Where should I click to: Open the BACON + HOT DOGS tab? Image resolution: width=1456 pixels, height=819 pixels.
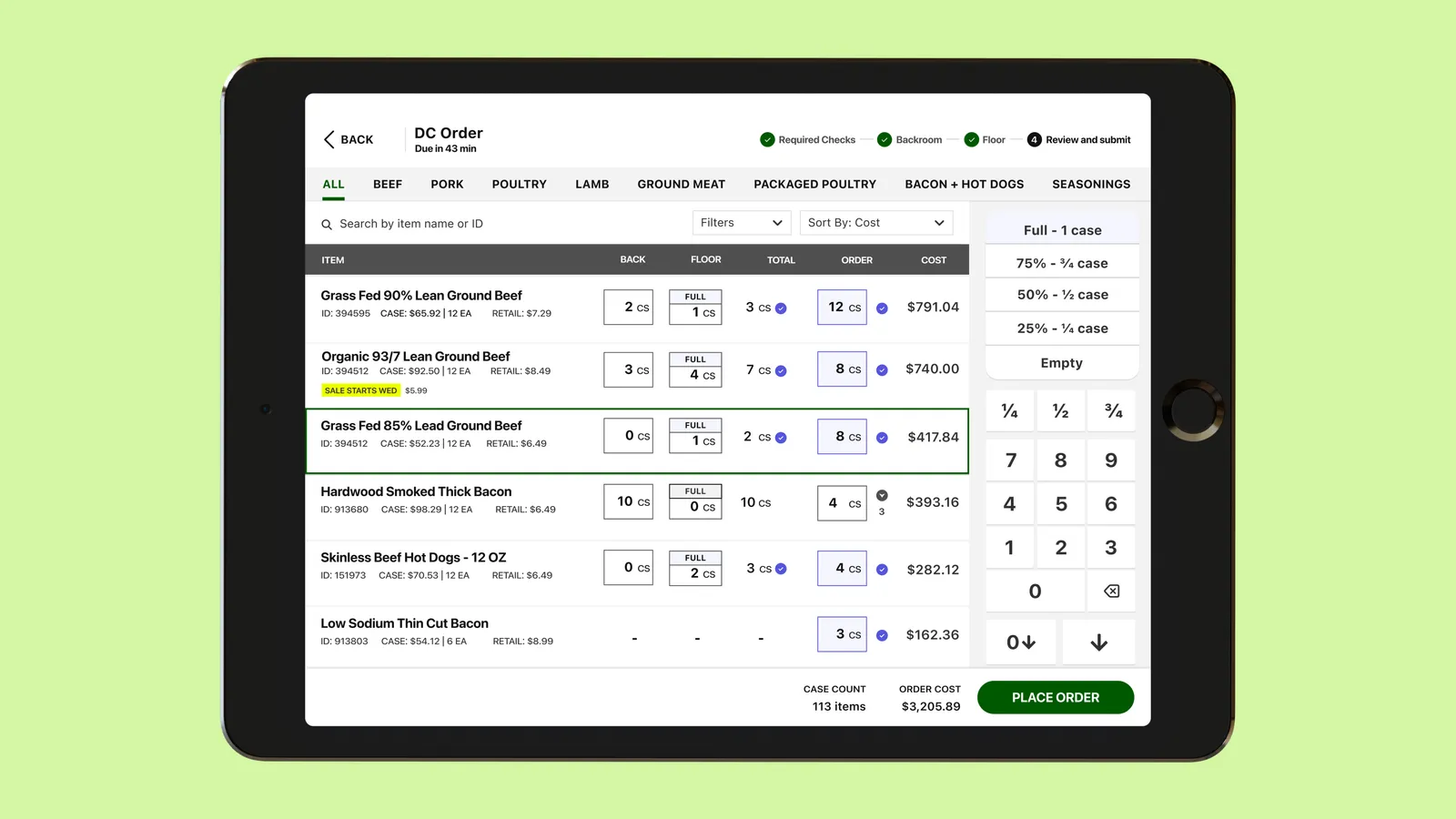[965, 184]
